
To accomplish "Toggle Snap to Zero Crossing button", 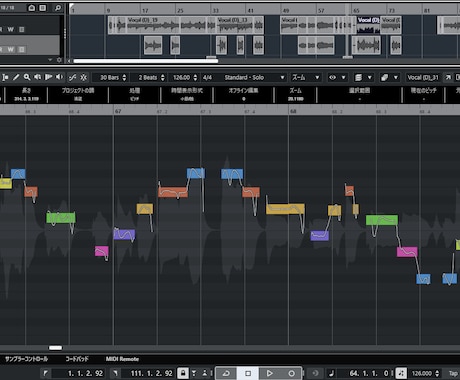I will (72, 77).
